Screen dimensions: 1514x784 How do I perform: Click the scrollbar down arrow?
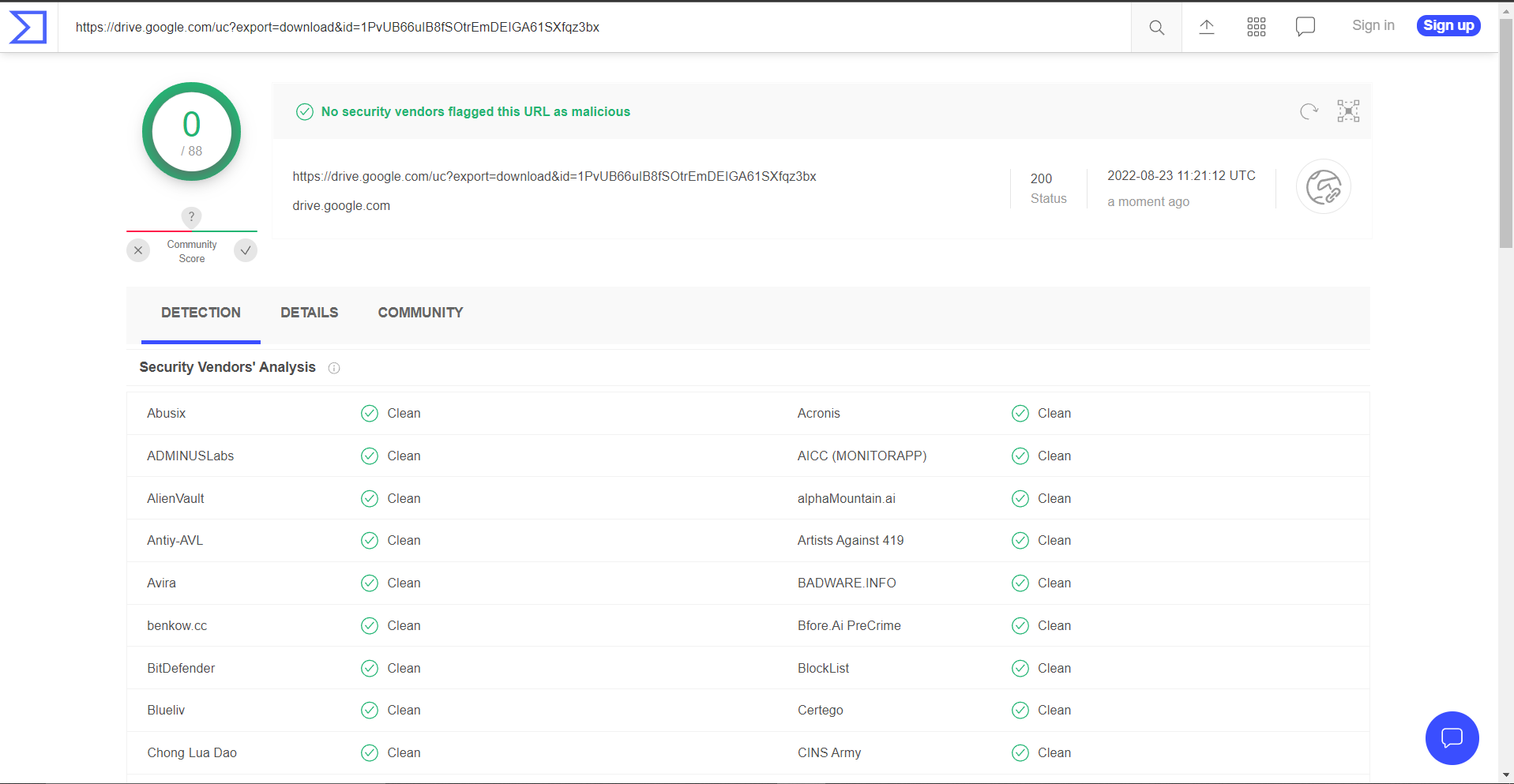1506,775
